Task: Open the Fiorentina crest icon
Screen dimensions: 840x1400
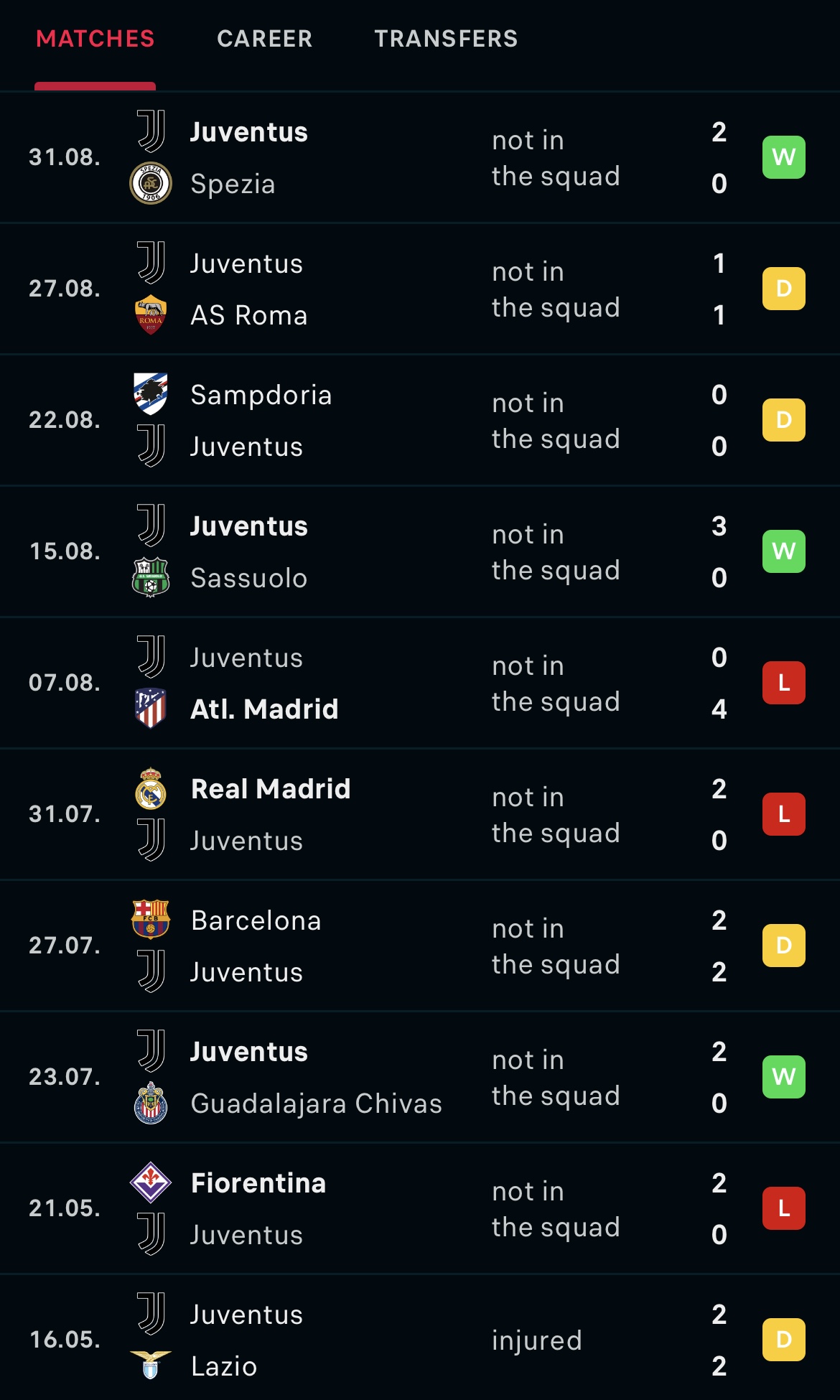Action: [x=151, y=1182]
